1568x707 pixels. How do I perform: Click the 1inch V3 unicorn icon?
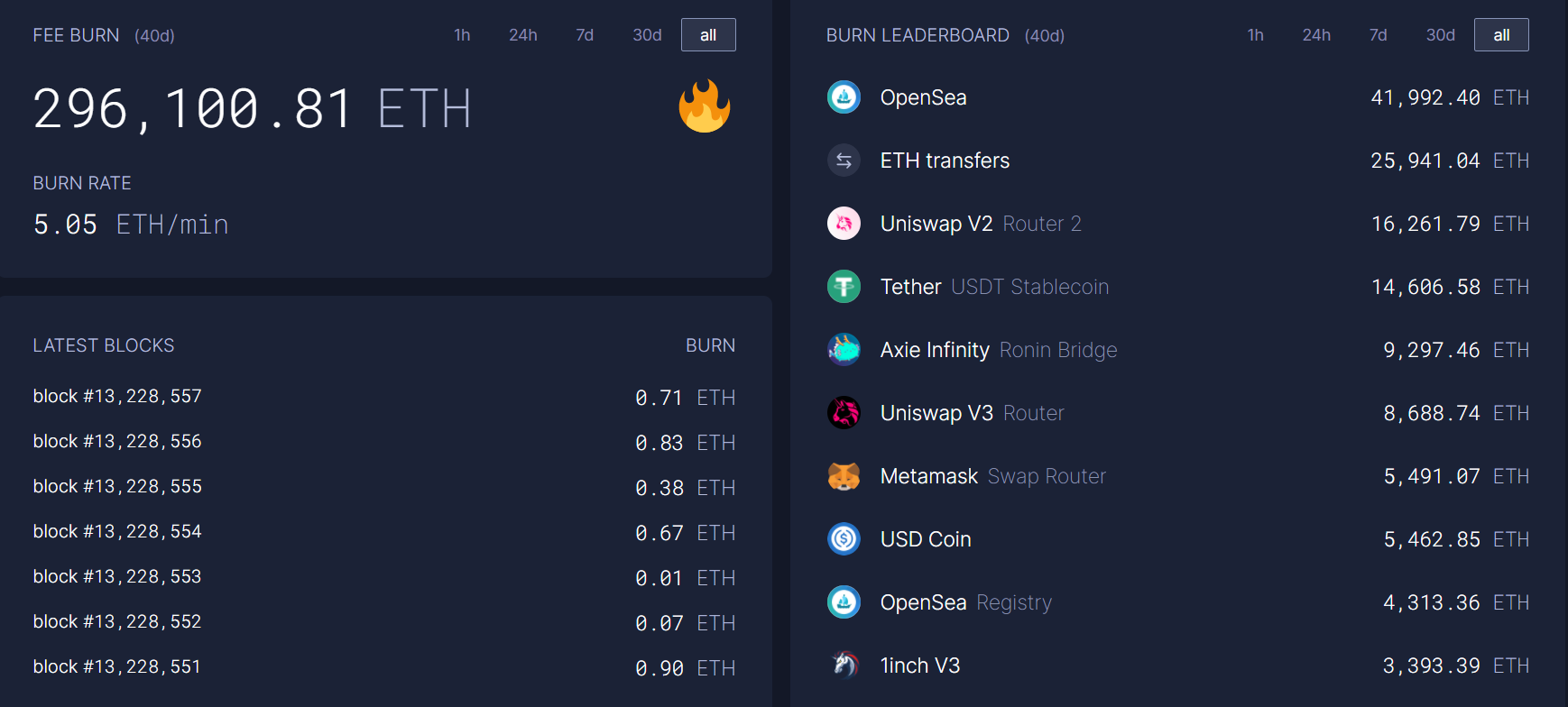click(844, 666)
